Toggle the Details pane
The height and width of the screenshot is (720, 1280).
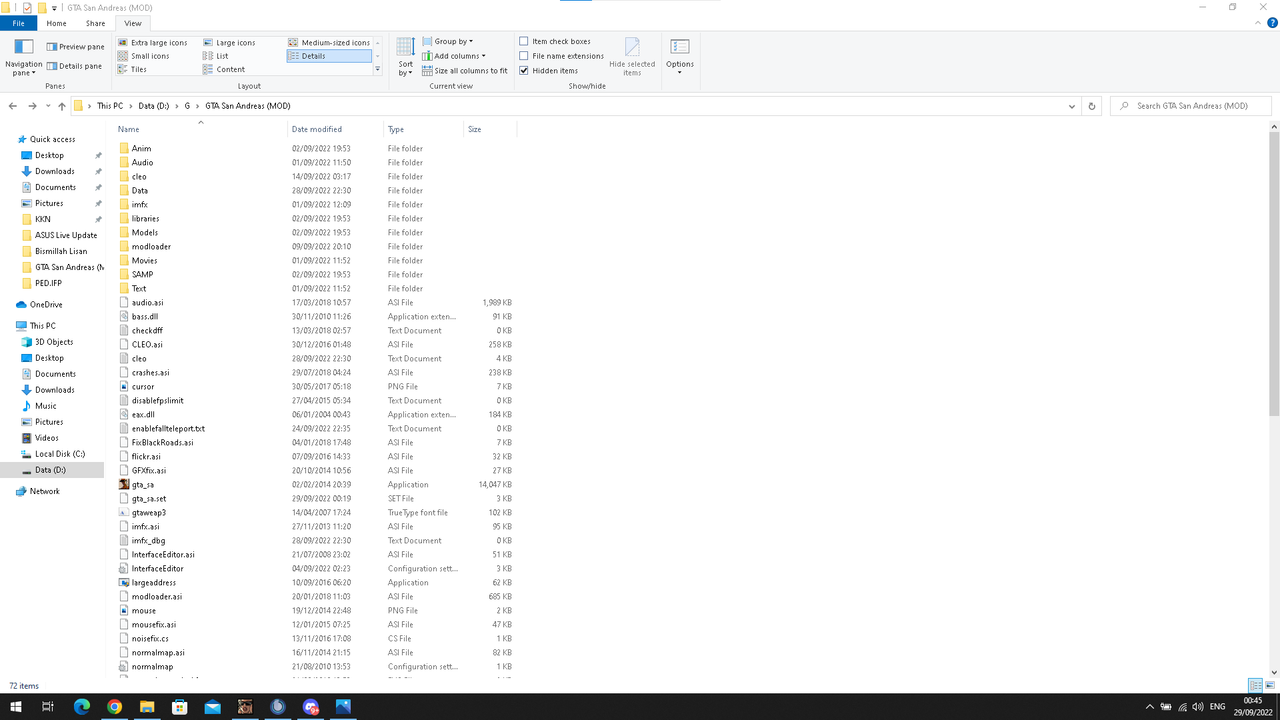tap(74, 66)
